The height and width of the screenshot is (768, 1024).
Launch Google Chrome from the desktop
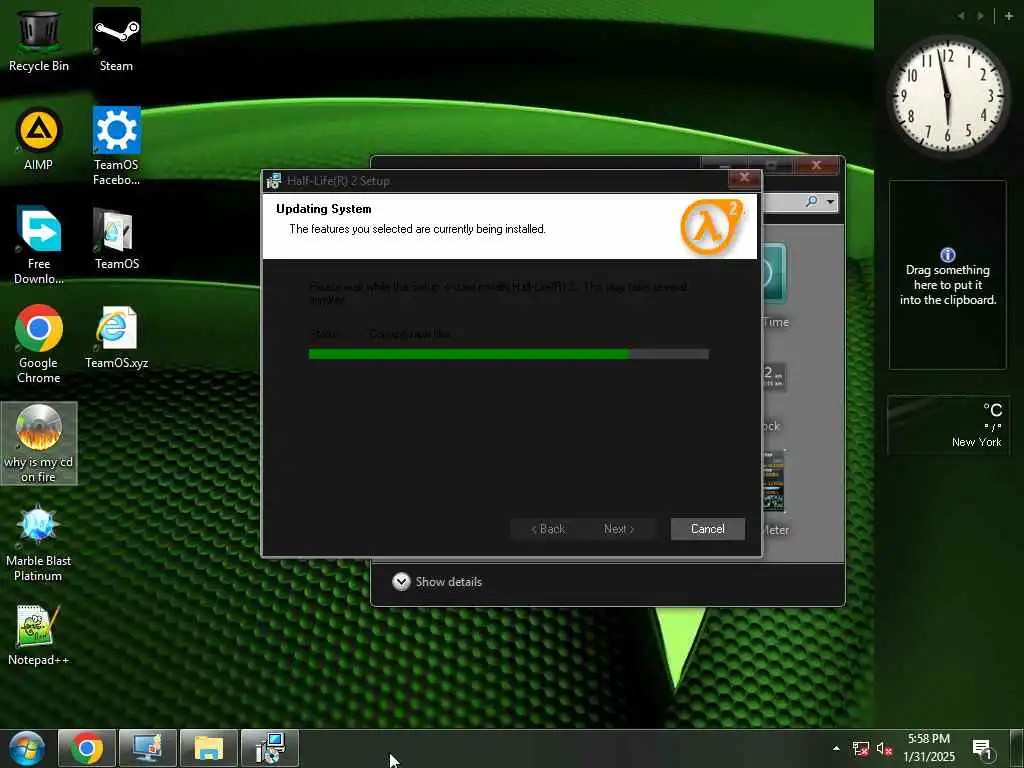(x=39, y=344)
